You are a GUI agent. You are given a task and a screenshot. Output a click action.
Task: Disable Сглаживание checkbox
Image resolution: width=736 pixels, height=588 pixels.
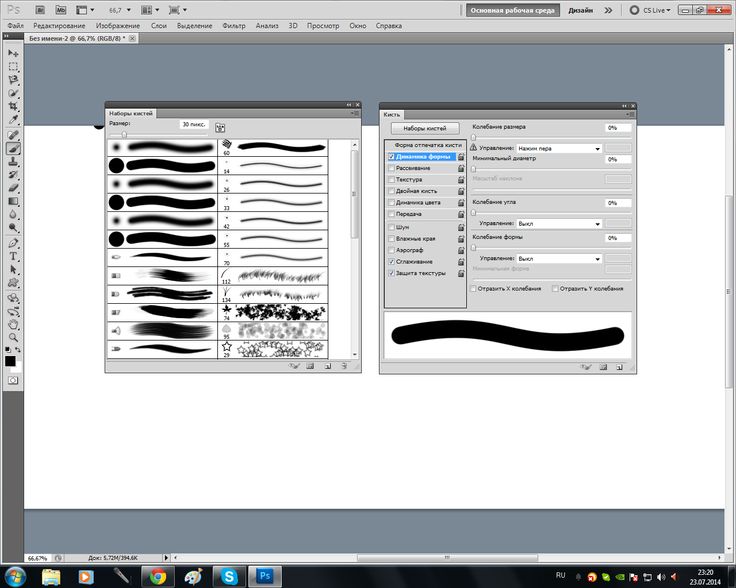[391, 262]
